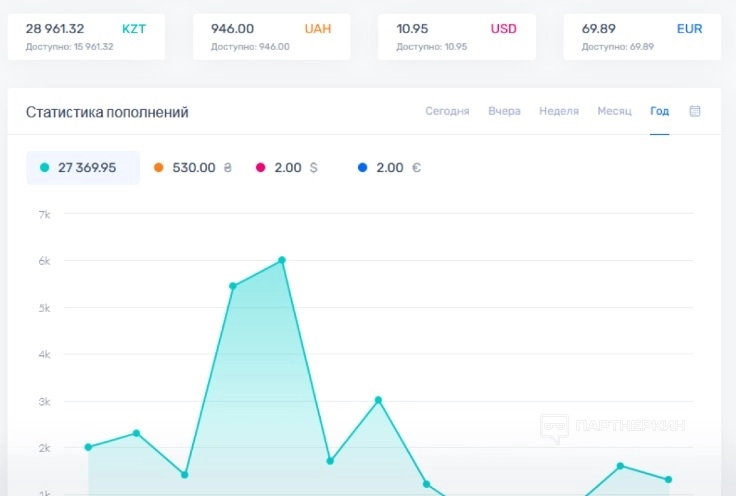
Task: Switch to the Неделя tab
Action: tap(559, 111)
